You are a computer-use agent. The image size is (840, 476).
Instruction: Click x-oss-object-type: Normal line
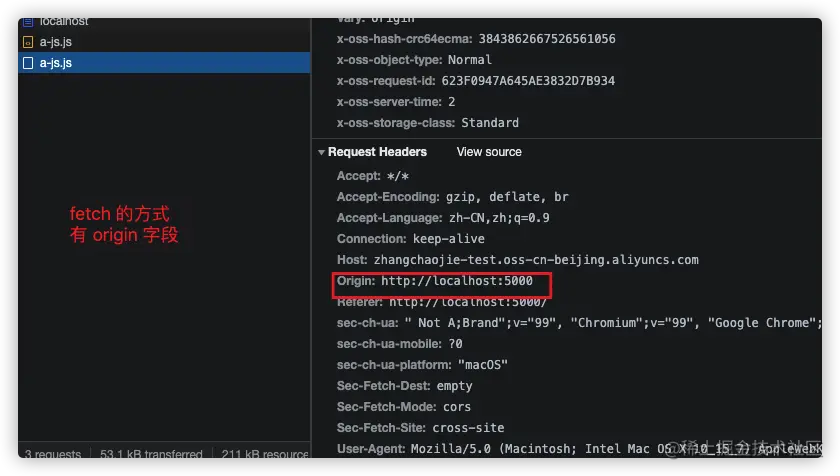pos(414,59)
